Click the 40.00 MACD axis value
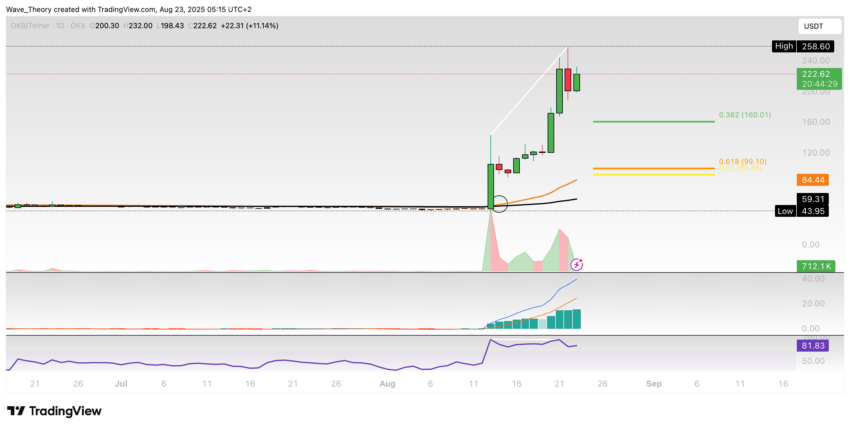 tap(813, 279)
